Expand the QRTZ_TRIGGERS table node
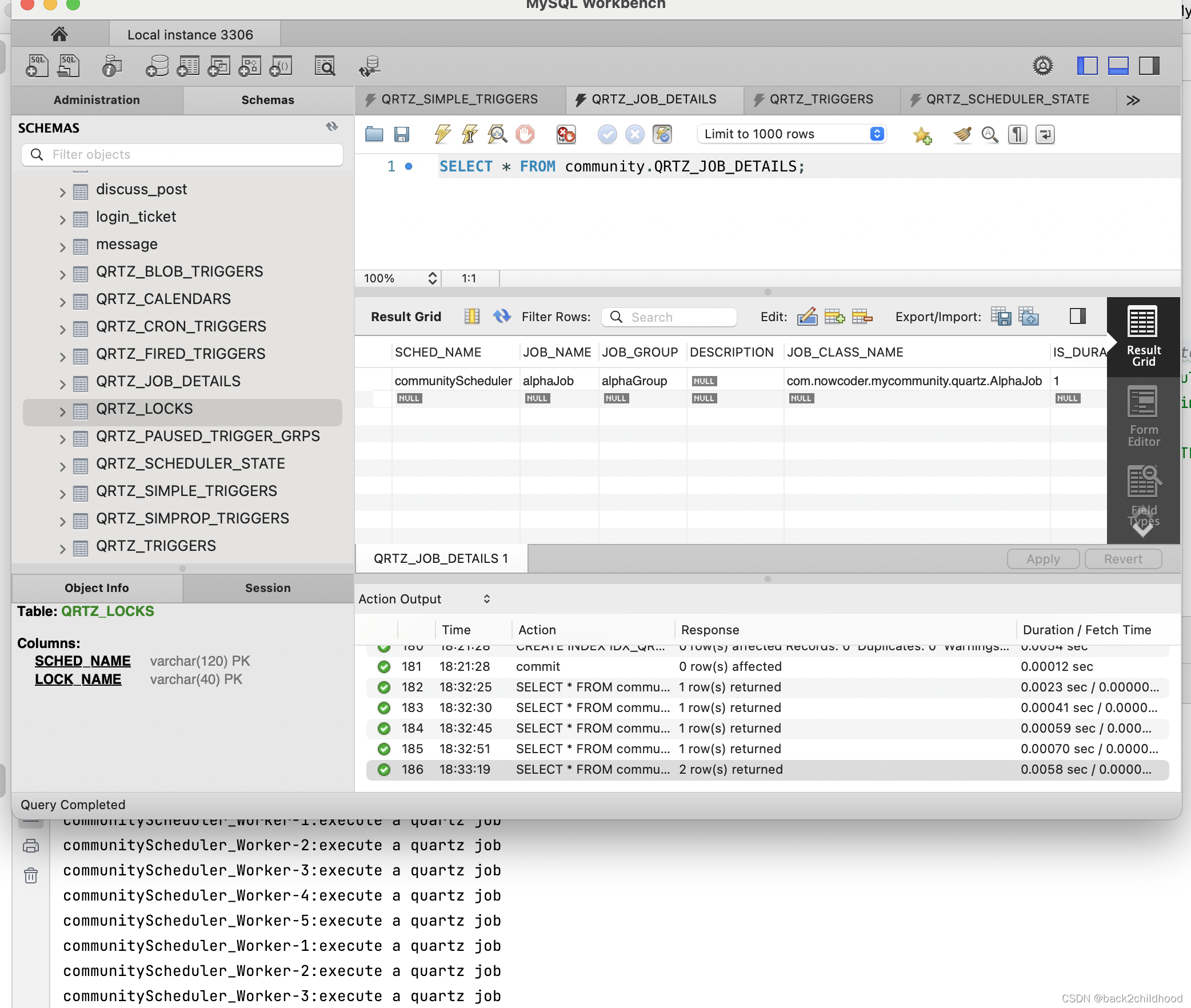 tap(63, 549)
